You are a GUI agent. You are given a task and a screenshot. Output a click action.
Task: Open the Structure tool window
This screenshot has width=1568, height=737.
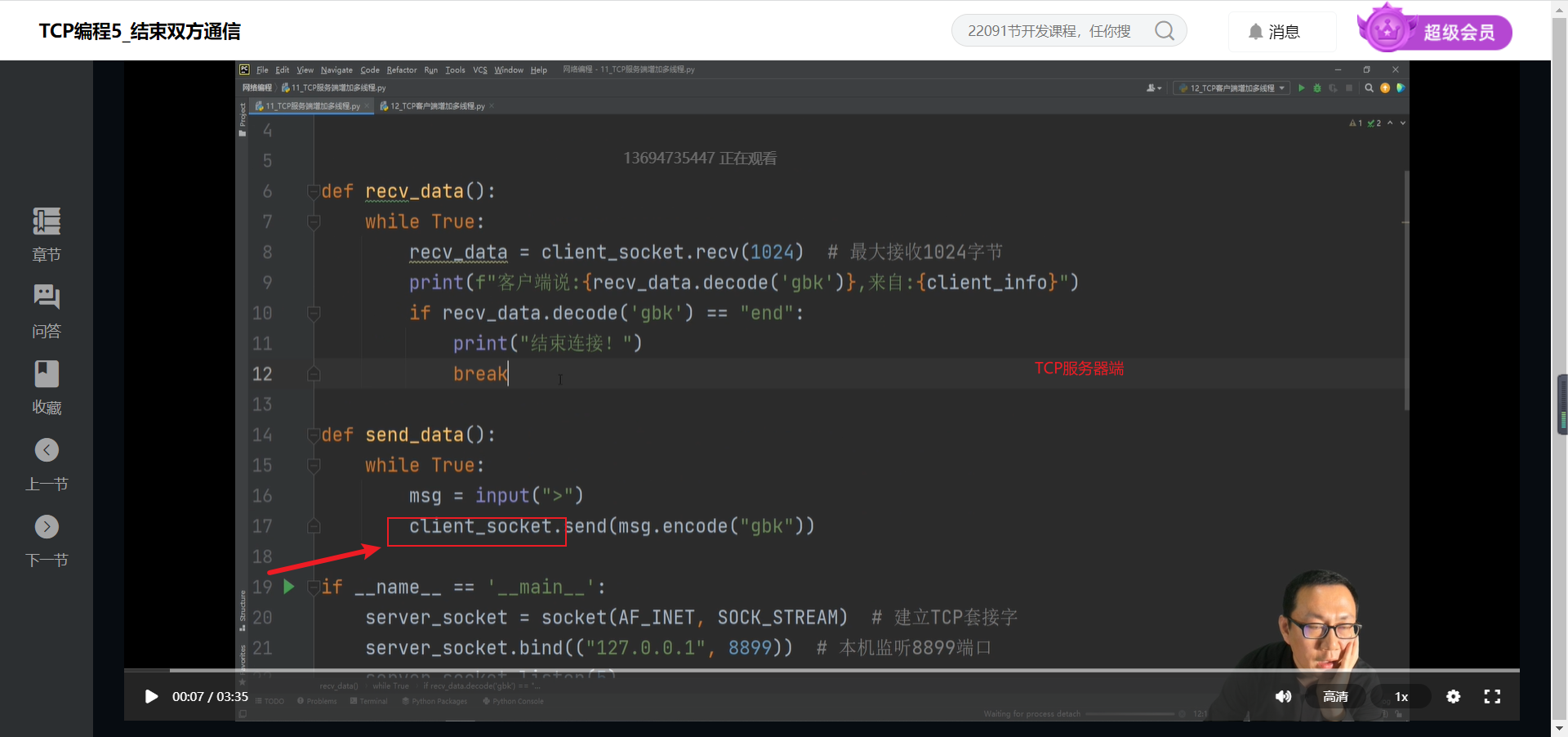(243, 611)
